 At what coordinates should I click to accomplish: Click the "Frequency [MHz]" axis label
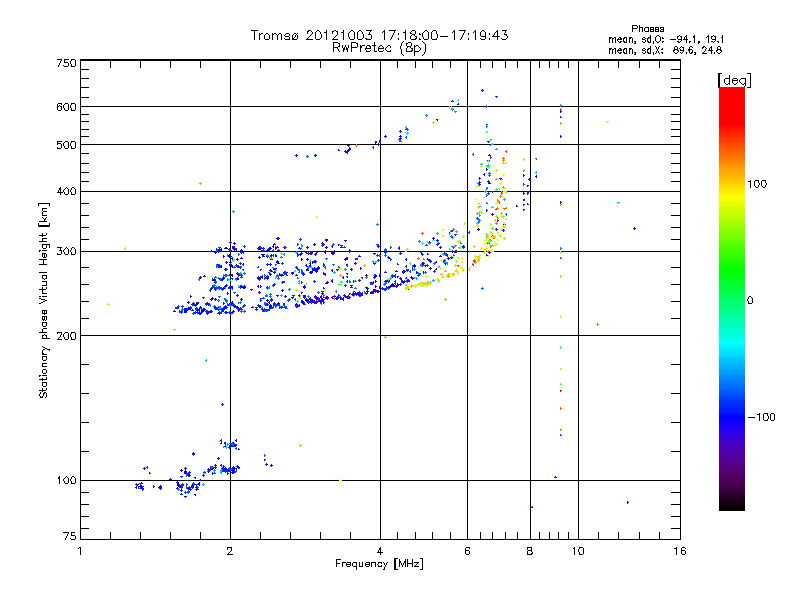(379, 564)
